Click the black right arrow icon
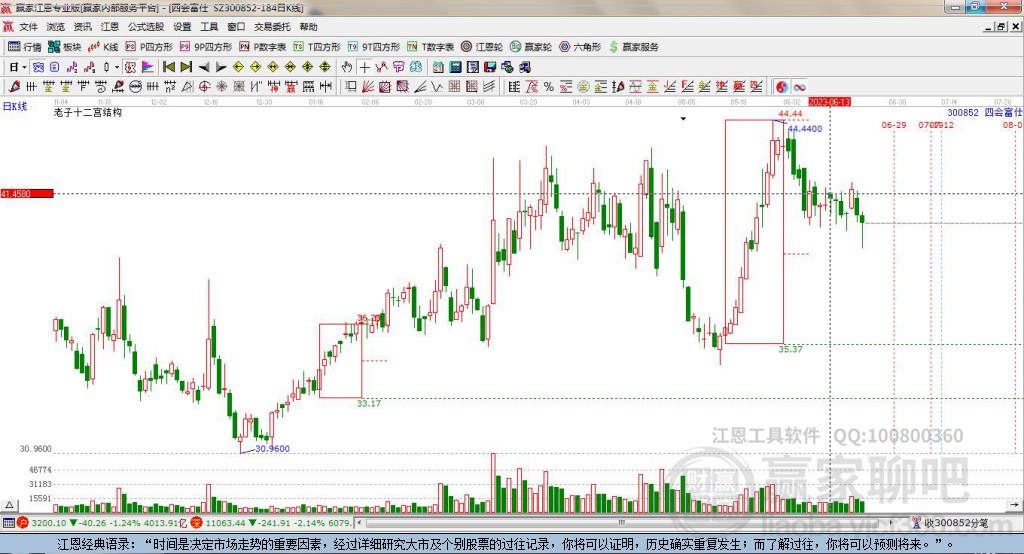1024x554 pixels. (x=221, y=67)
